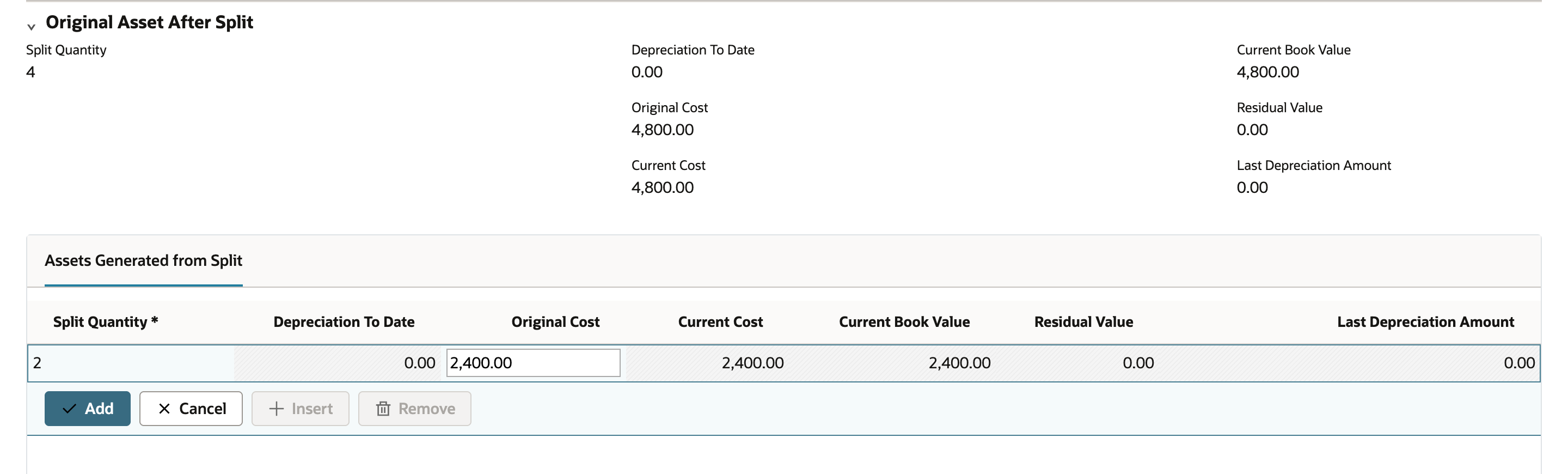Click the Split Quantity column header

(x=105, y=321)
